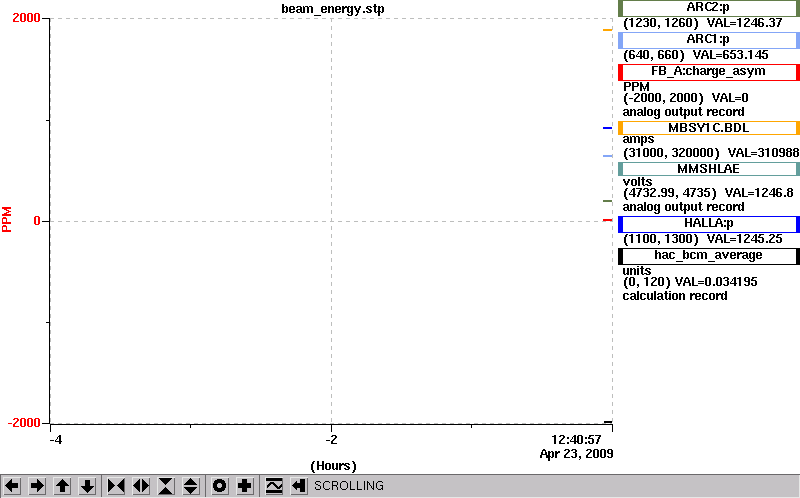Screen dimensions: 800x498
Task: Click the -2000 y-axis minimum label
Action: tap(24, 423)
